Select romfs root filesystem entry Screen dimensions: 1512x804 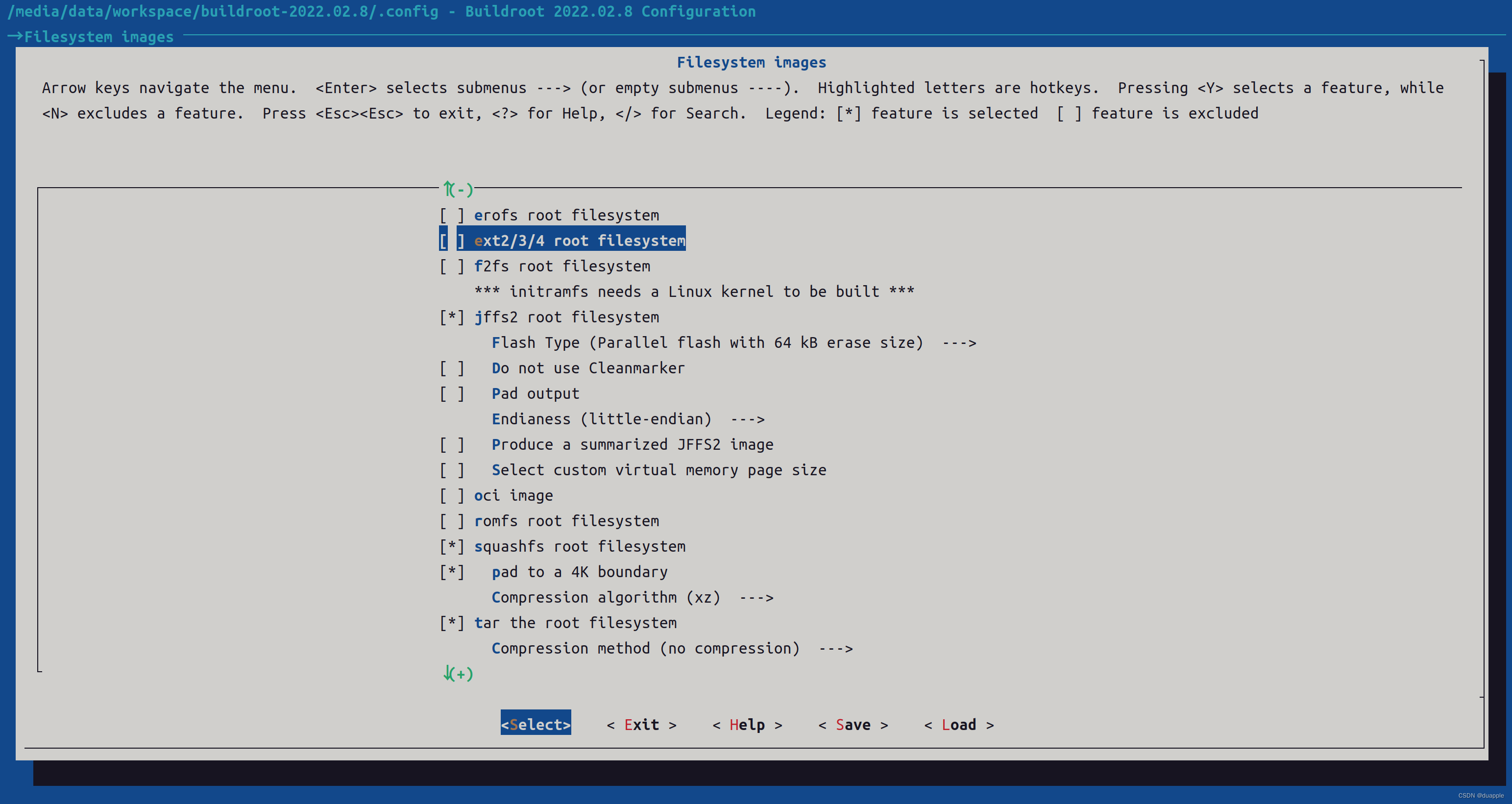pyautogui.click(x=566, y=521)
